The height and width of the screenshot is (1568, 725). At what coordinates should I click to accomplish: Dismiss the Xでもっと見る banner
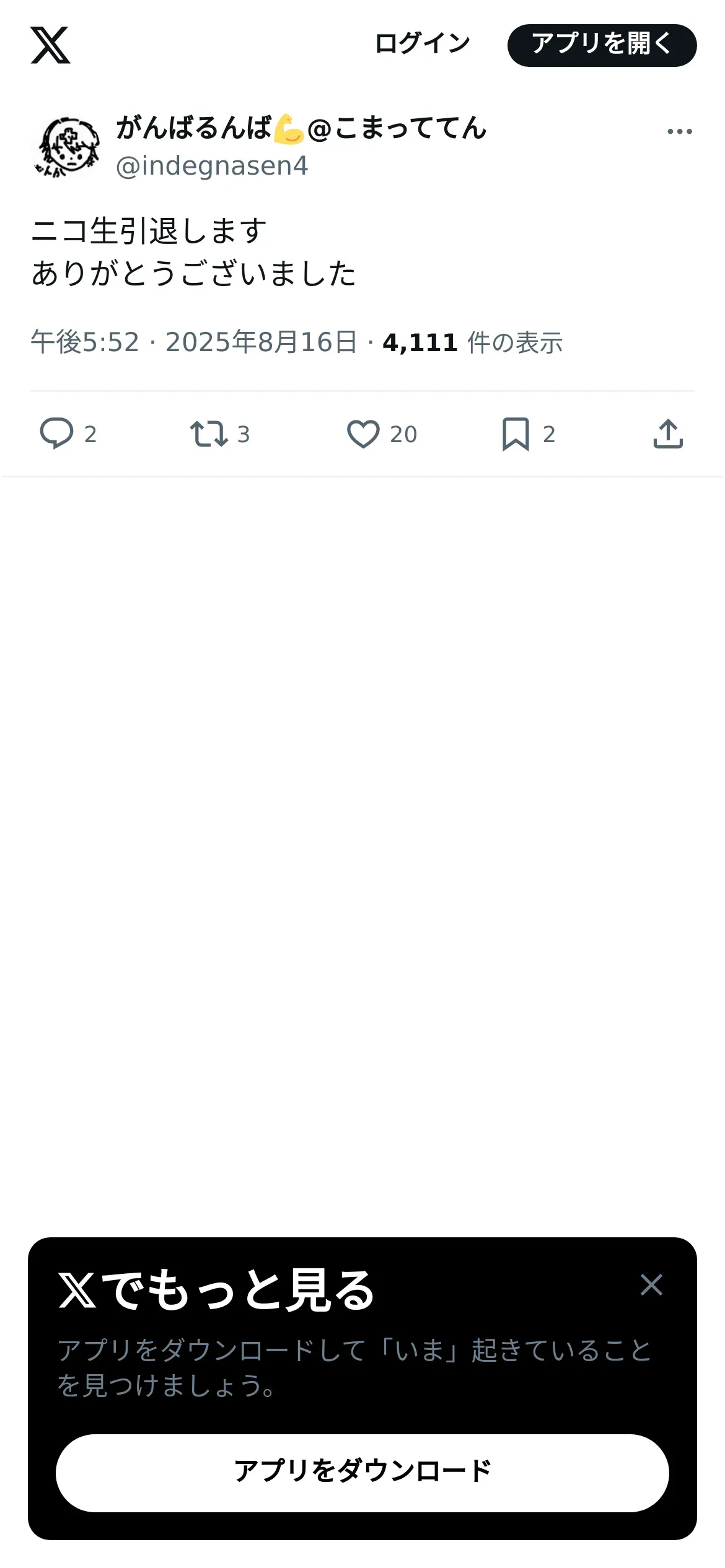tap(651, 1284)
